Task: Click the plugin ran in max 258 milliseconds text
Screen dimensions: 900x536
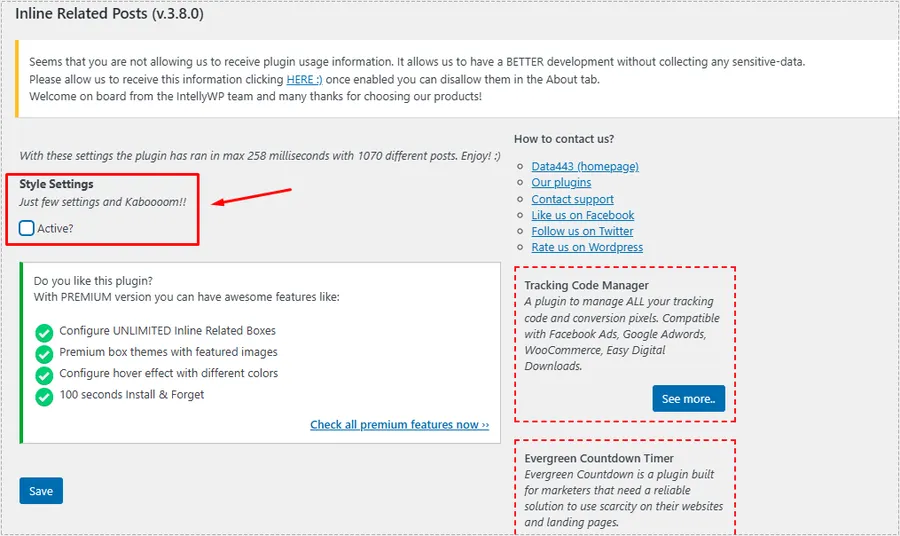Action: 259,156
